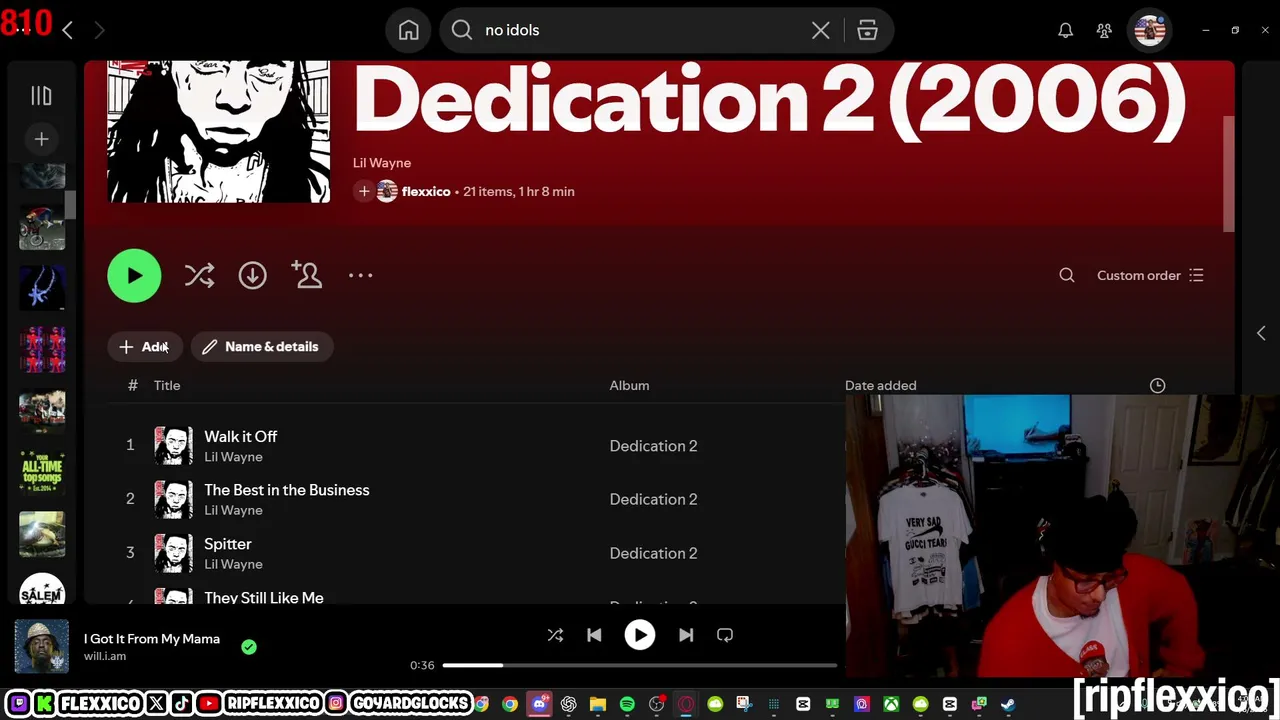Click the magnifier icon in the search bar
1280x720 pixels.
[462, 30]
